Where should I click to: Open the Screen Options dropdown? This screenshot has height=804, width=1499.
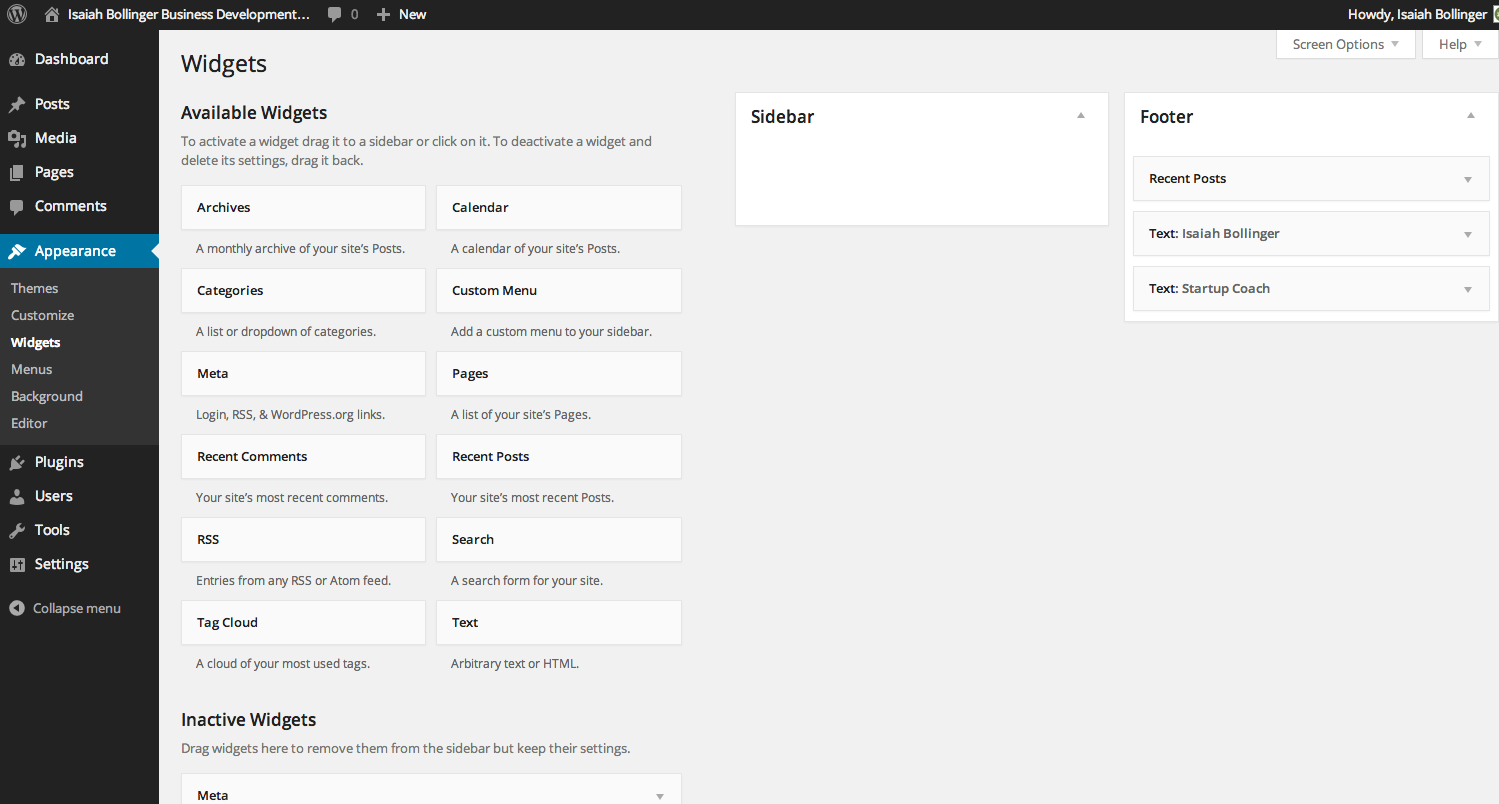[x=1345, y=44]
